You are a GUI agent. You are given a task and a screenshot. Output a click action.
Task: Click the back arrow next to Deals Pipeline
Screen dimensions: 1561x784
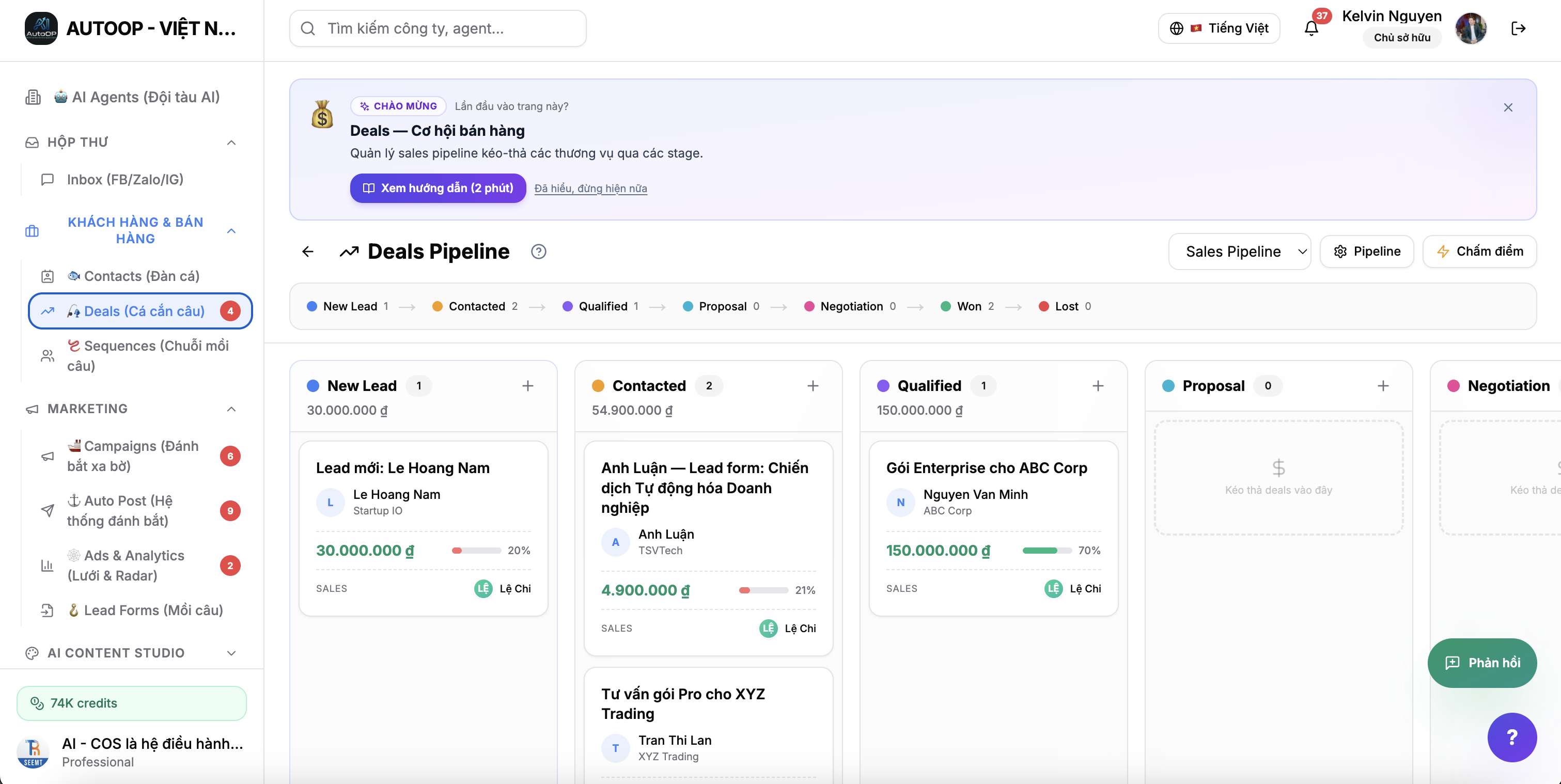click(x=308, y=252)
